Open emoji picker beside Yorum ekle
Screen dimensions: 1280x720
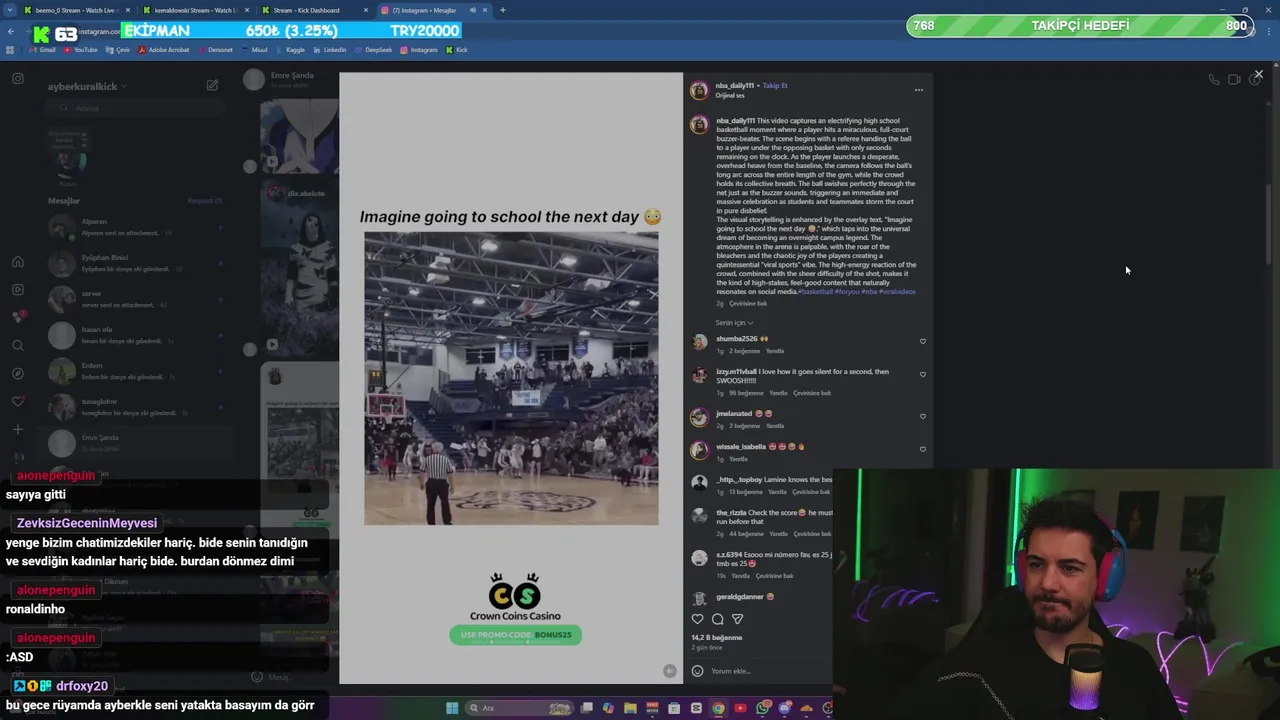pos(698,671)
